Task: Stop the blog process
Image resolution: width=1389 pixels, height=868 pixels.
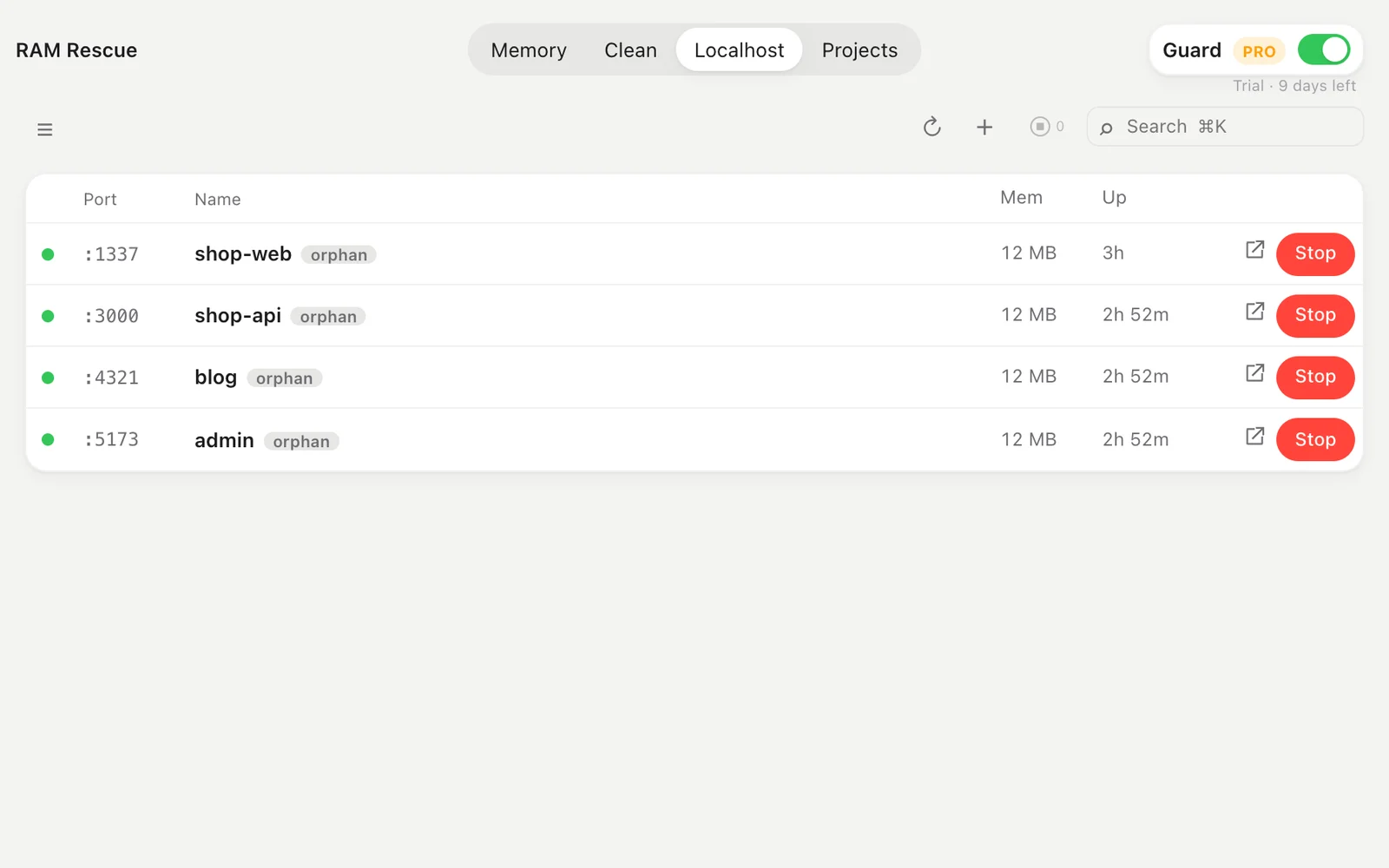Action: [x=1315, y=377]
